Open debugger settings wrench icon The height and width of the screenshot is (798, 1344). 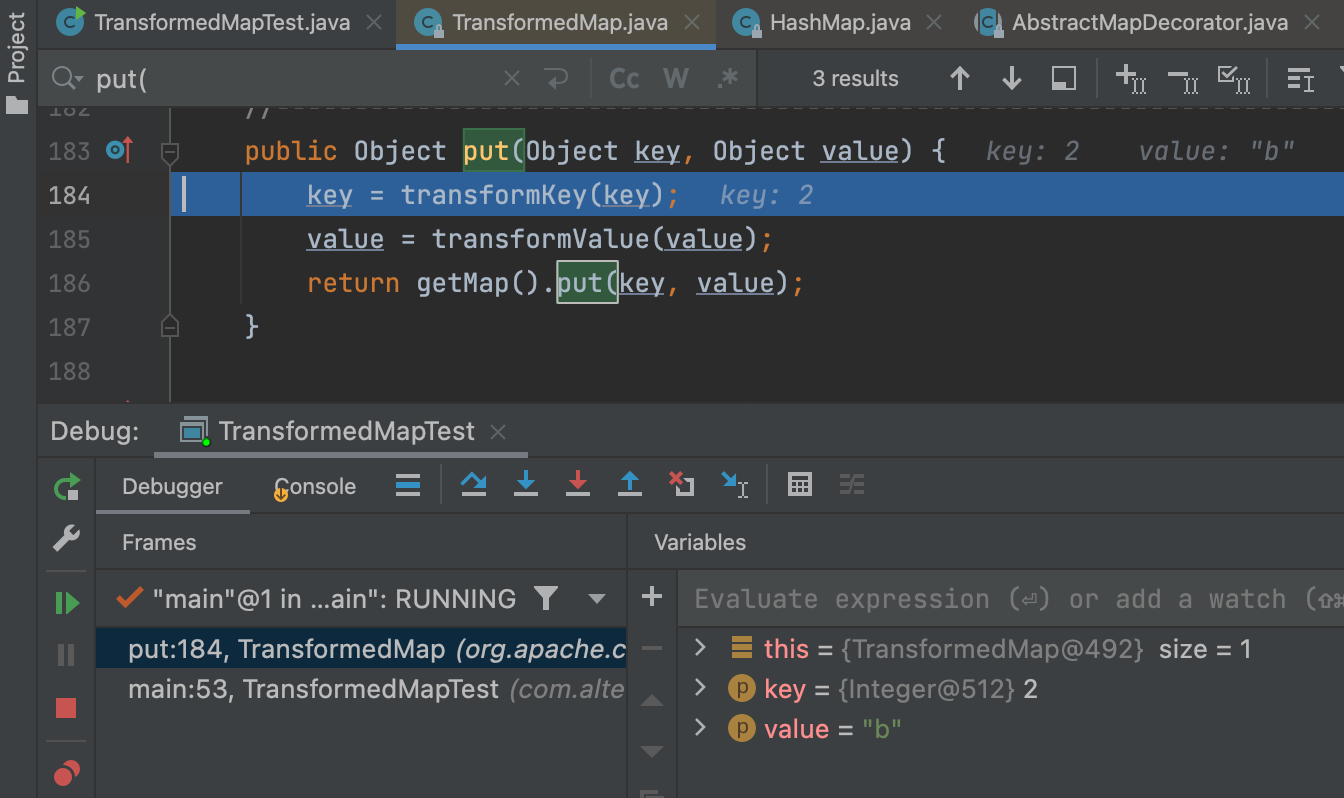66,540
